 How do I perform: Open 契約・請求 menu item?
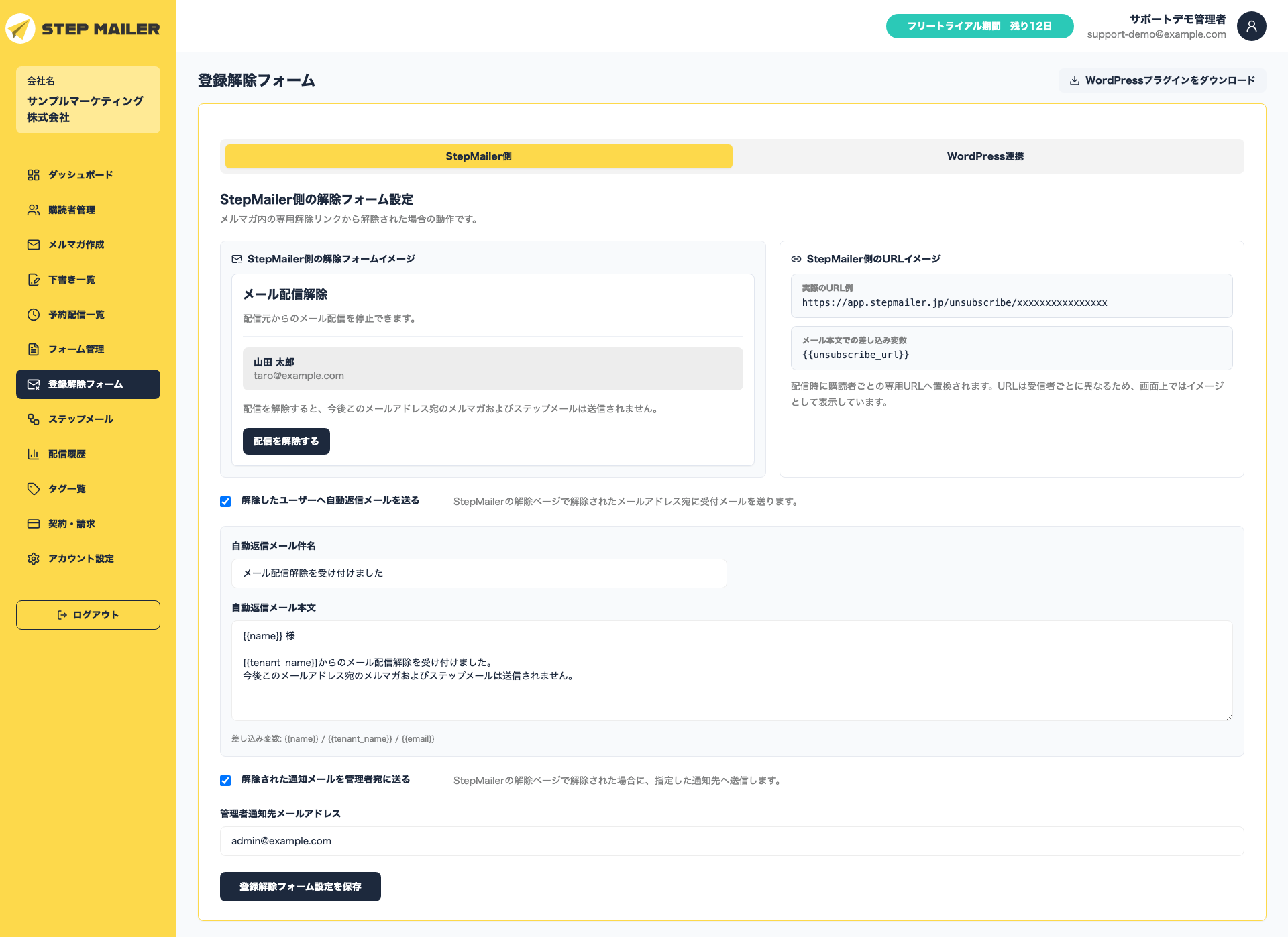(88, 524)
